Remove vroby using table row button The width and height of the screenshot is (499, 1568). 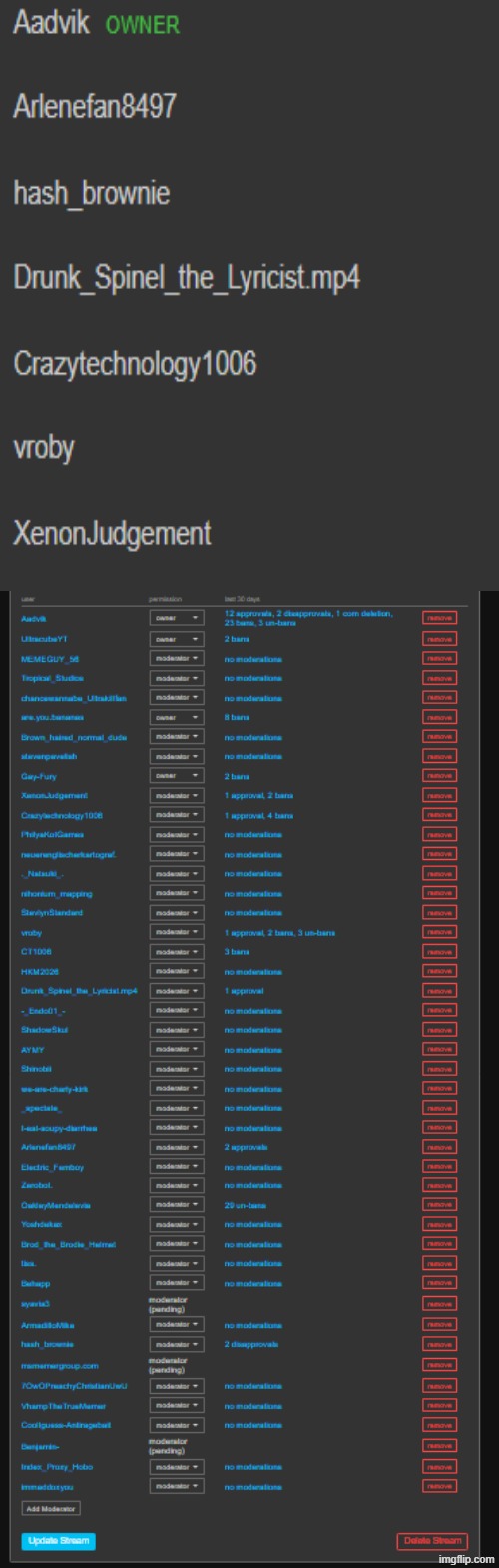(440, 932)
